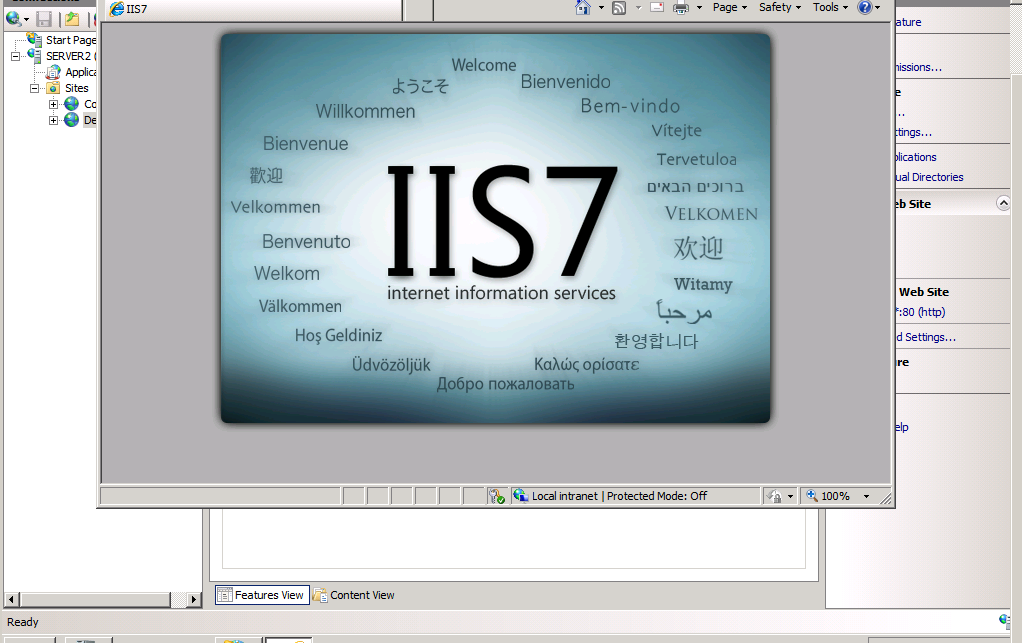The image size is (1022, 643).
Task: Click the Internet Explorer icon on IIS7 tab
Action: coord(117,9)
